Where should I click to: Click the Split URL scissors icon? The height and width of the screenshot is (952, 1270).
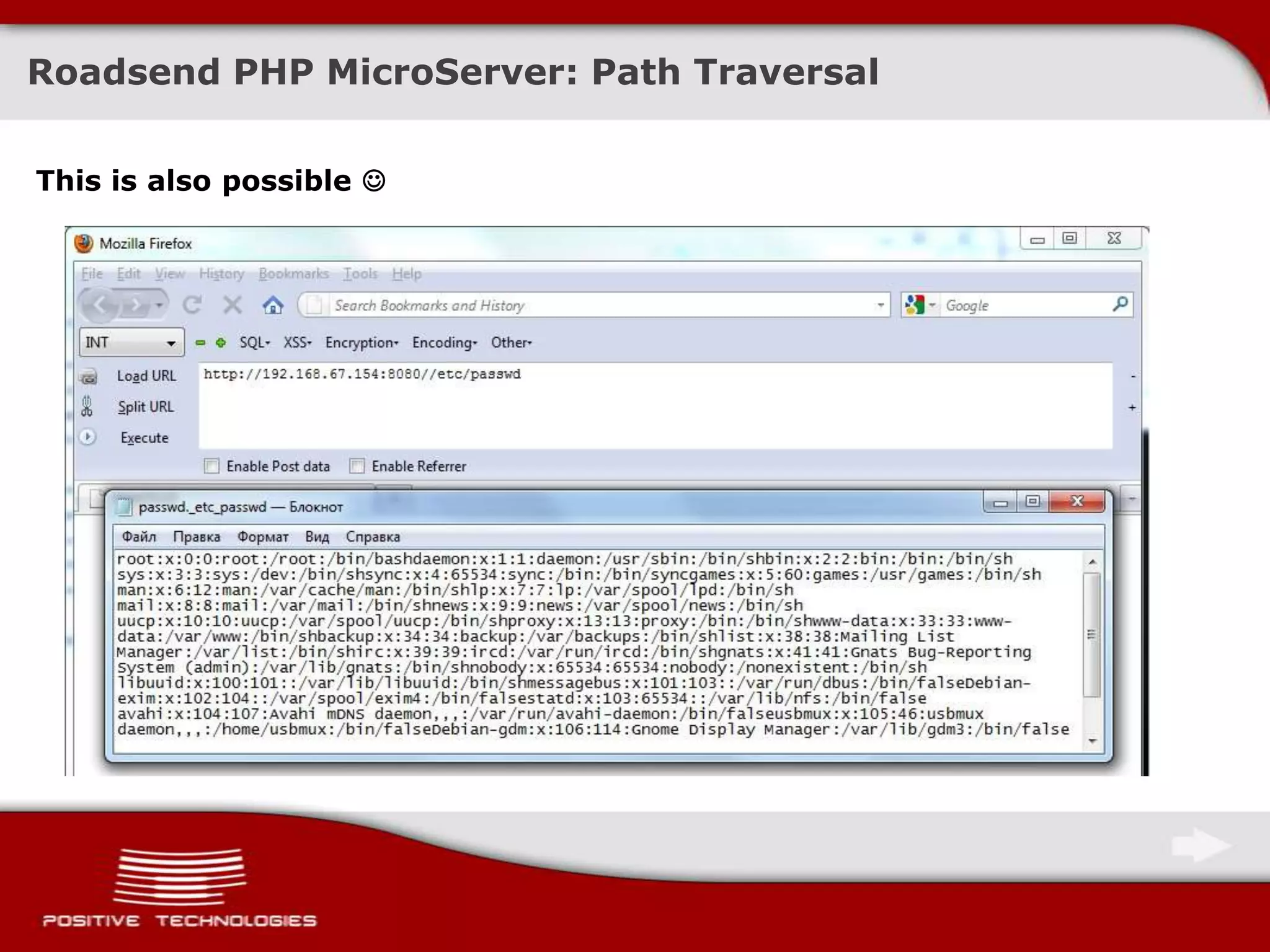87,406
